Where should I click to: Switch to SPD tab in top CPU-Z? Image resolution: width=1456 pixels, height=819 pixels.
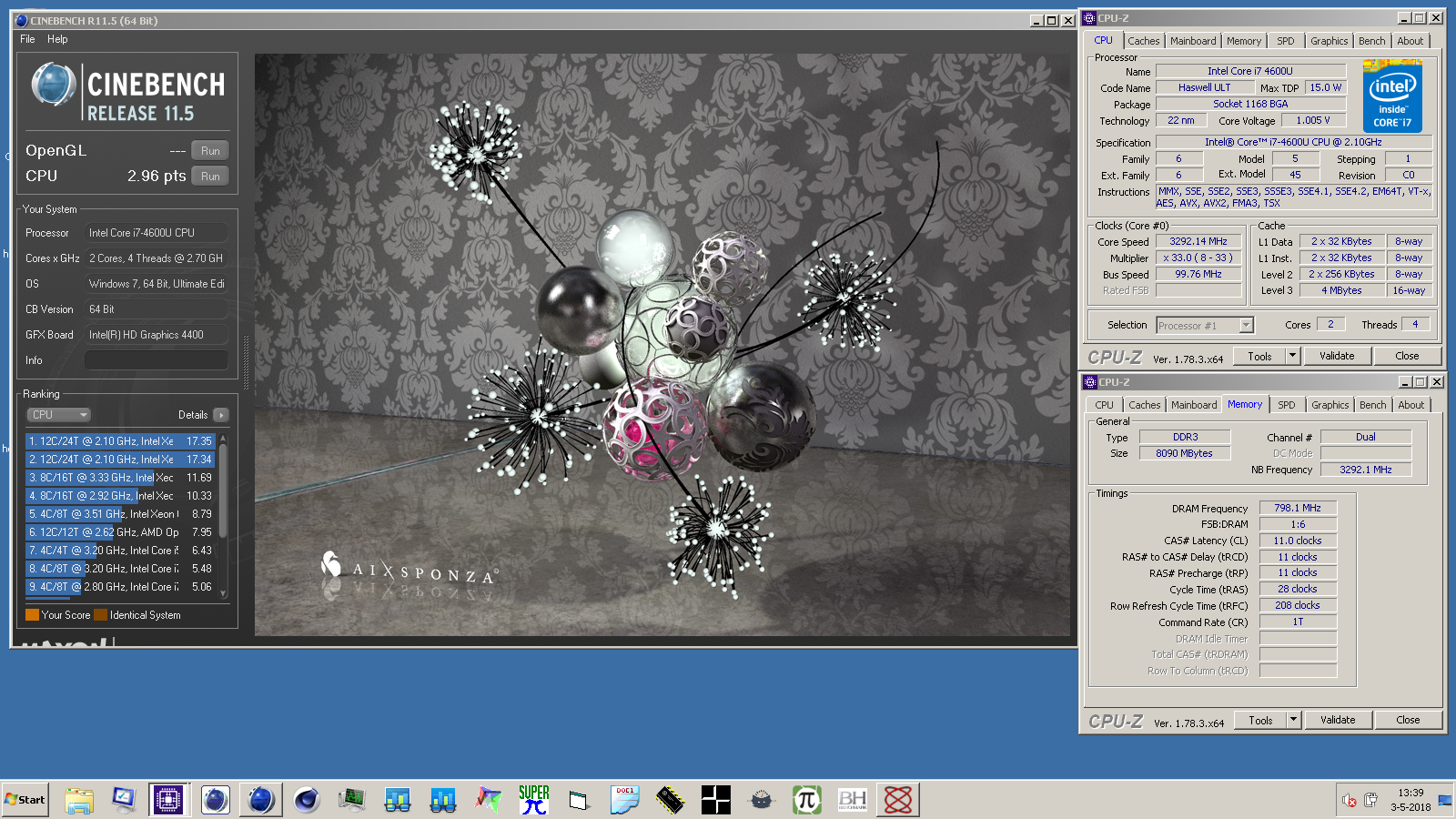point(1285,41)
